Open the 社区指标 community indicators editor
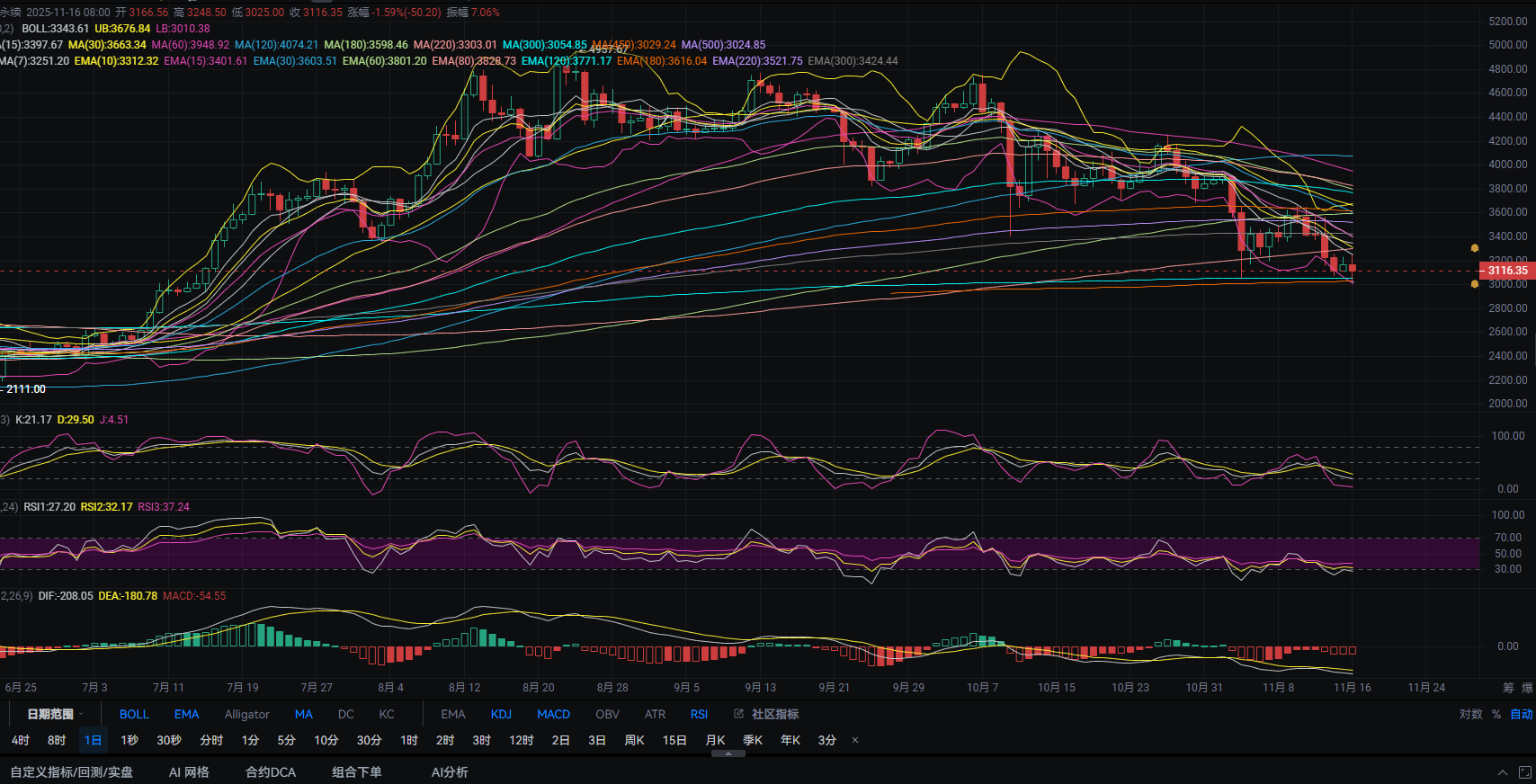The height and width of the screenshot is (784, 1536). (766, 714)
